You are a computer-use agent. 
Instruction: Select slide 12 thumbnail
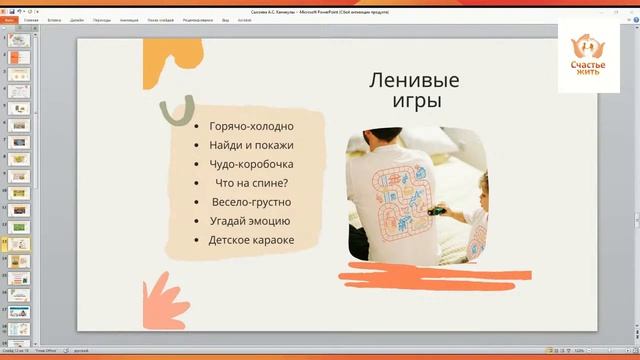19,227
